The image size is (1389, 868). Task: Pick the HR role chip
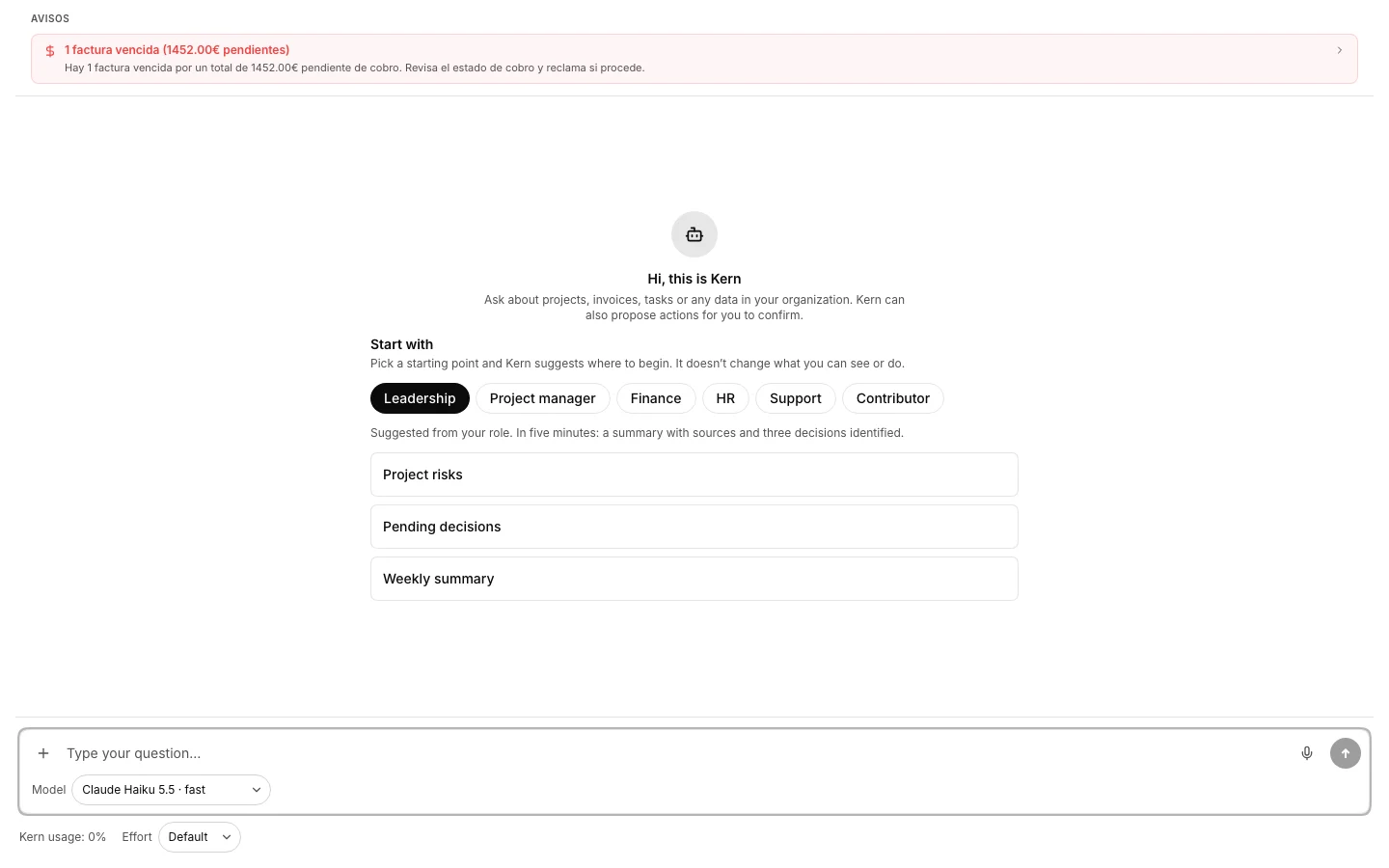725,398
